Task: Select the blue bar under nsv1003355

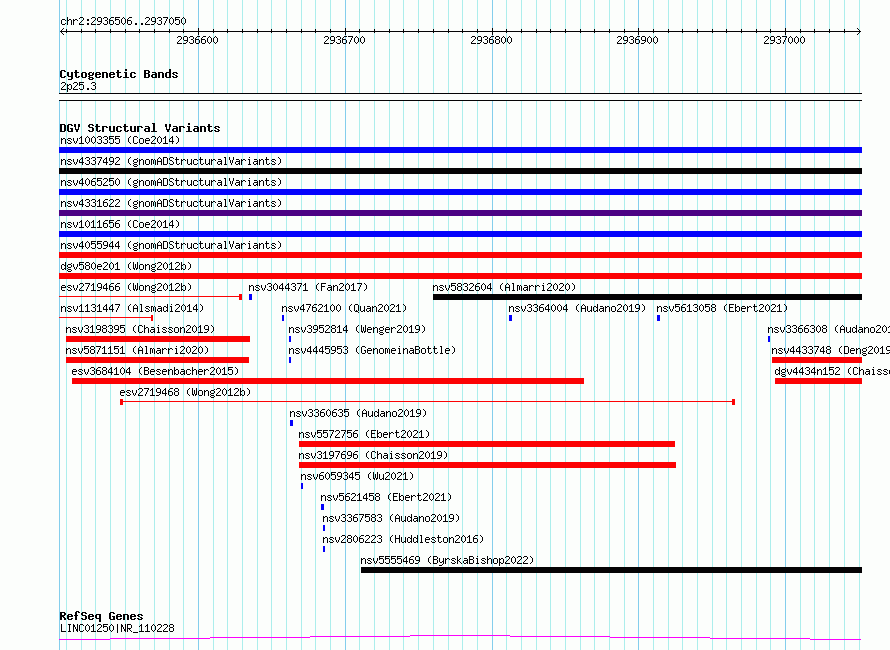Action: (460, 150)
